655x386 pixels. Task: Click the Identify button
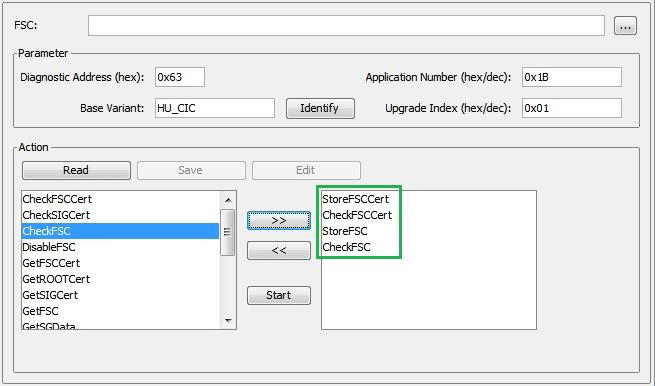[320, 108]
